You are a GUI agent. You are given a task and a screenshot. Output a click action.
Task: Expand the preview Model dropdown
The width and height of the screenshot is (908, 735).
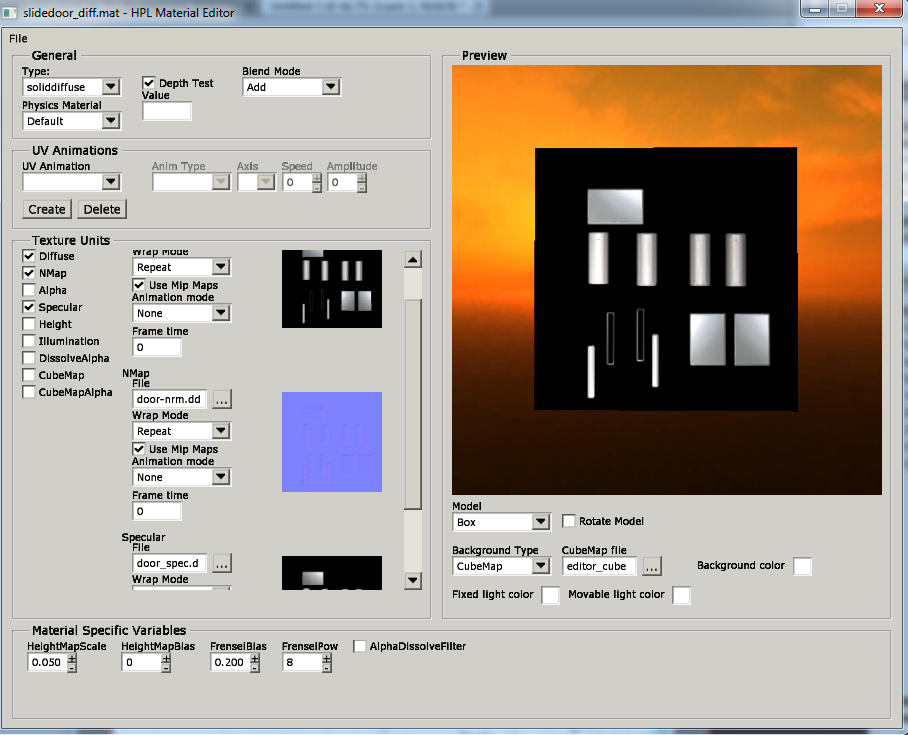tap(540, 522)
